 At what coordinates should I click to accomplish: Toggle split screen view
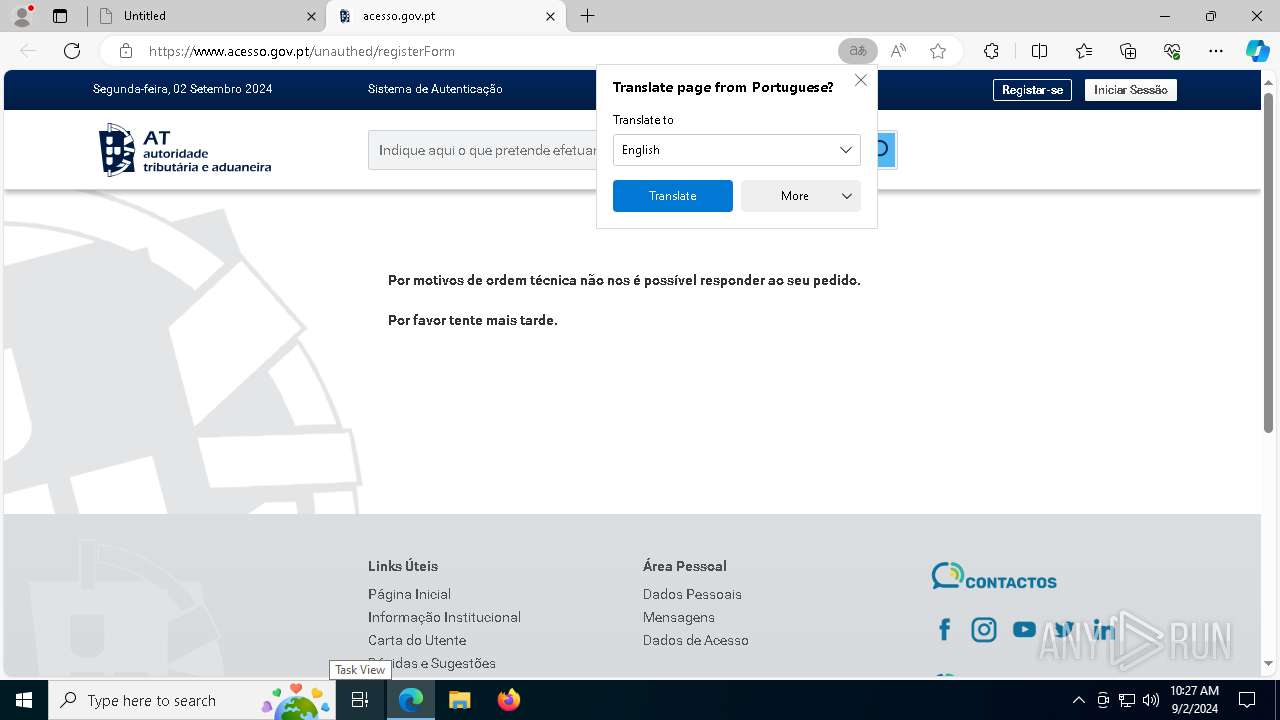[x=1039, y=51]
